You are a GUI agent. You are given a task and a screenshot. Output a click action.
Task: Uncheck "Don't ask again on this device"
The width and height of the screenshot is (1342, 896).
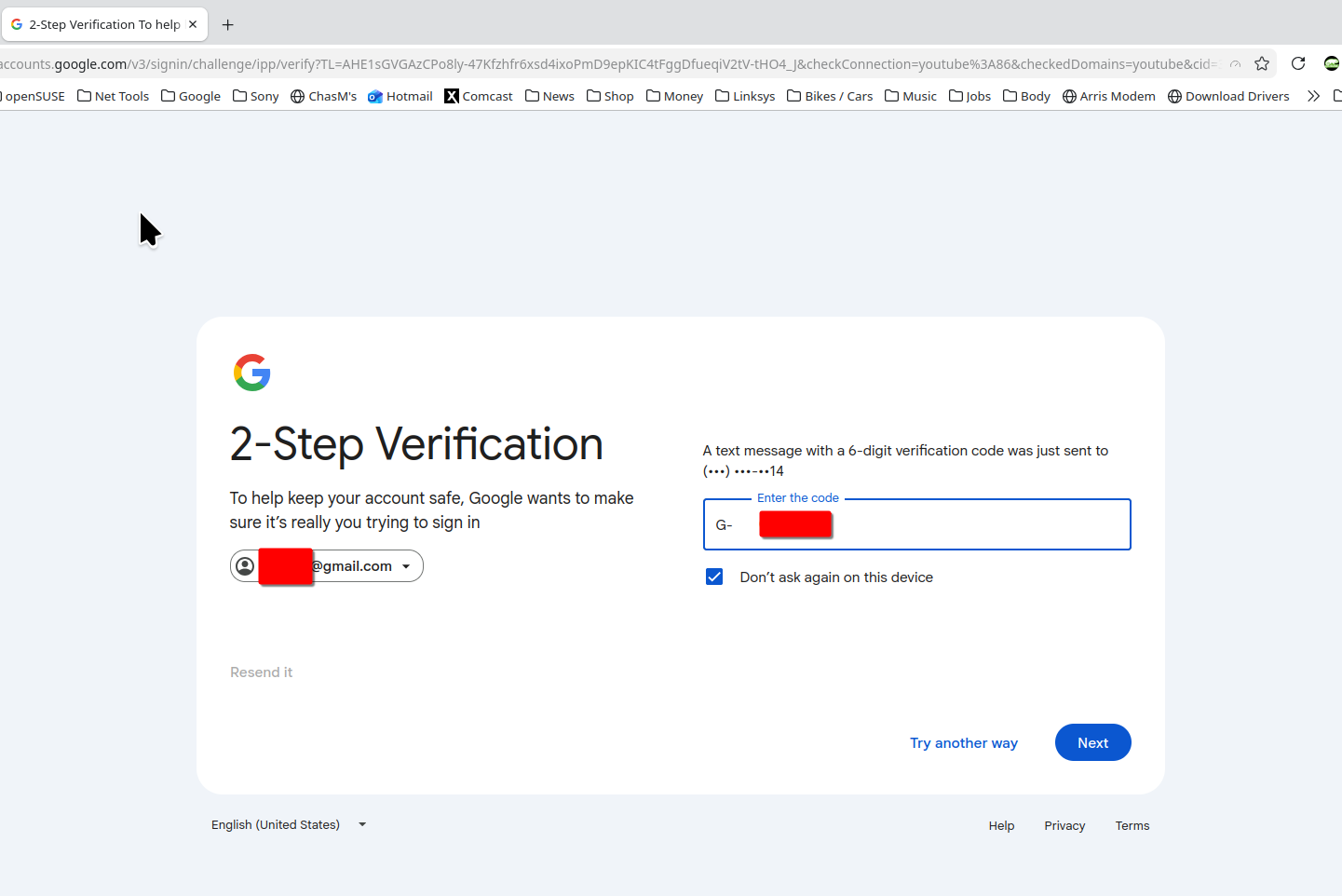(x=714, y=577)
